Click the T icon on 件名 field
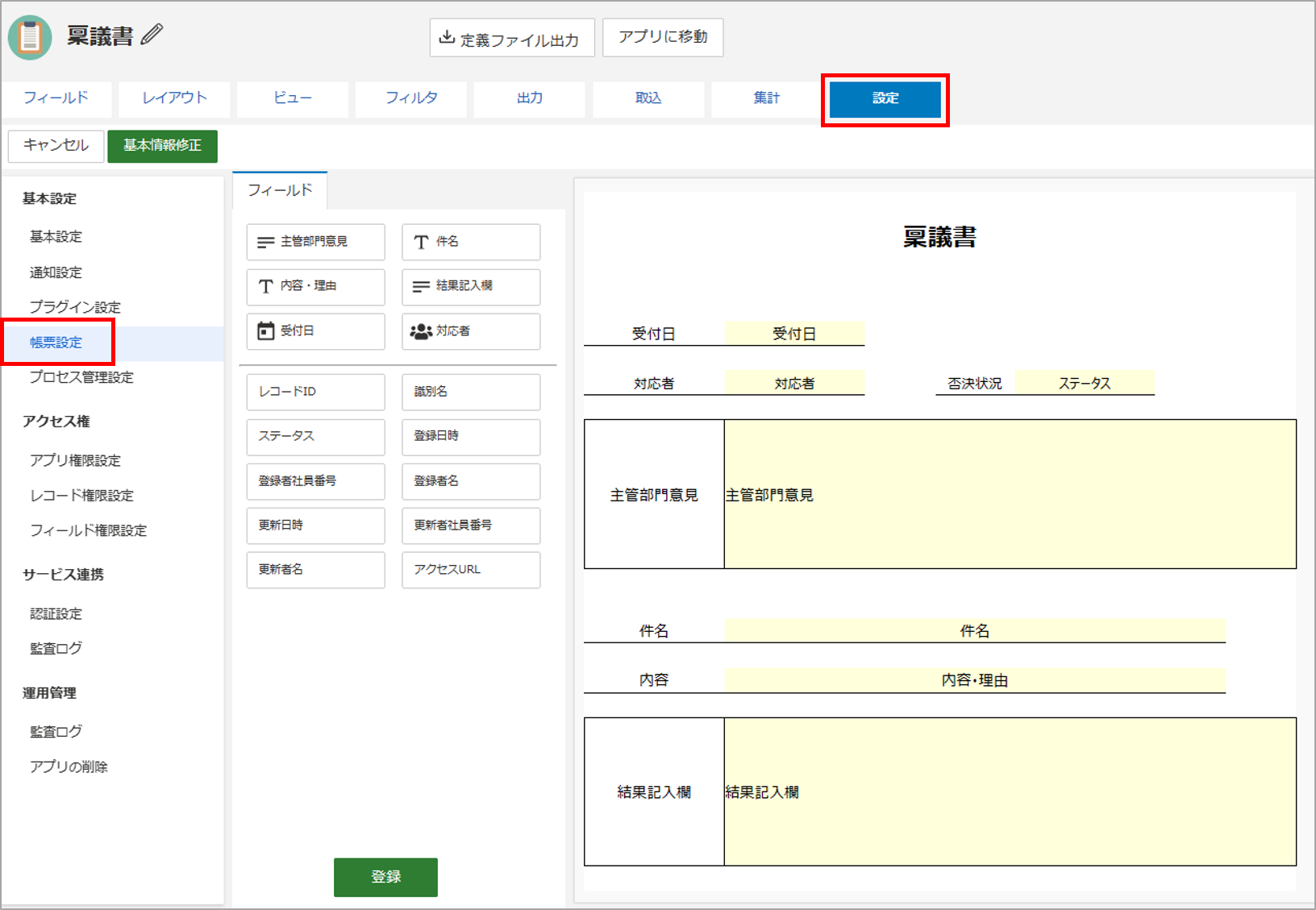 click(421, 242)
